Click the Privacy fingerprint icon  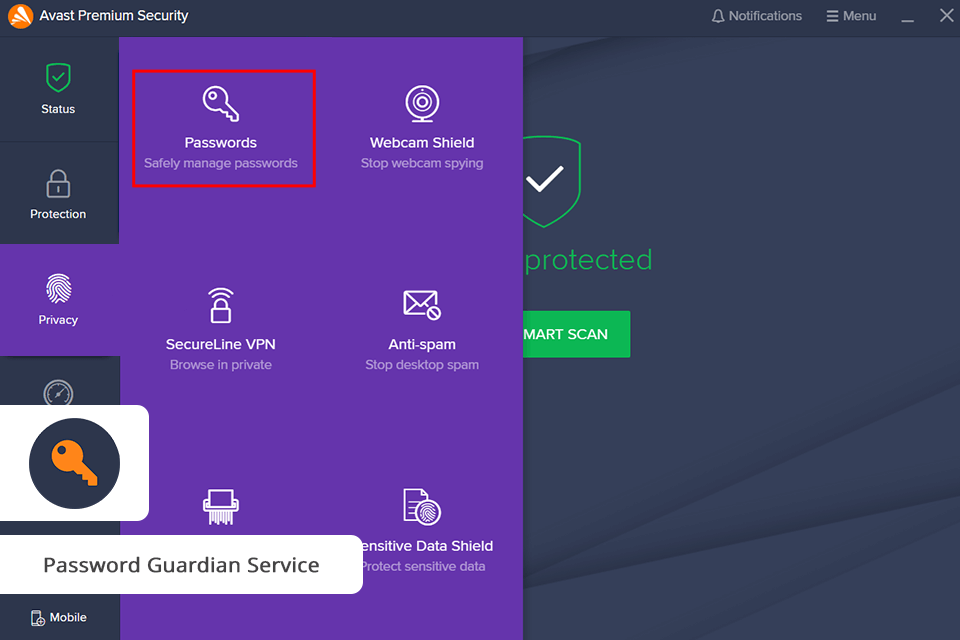pos(58,288)
